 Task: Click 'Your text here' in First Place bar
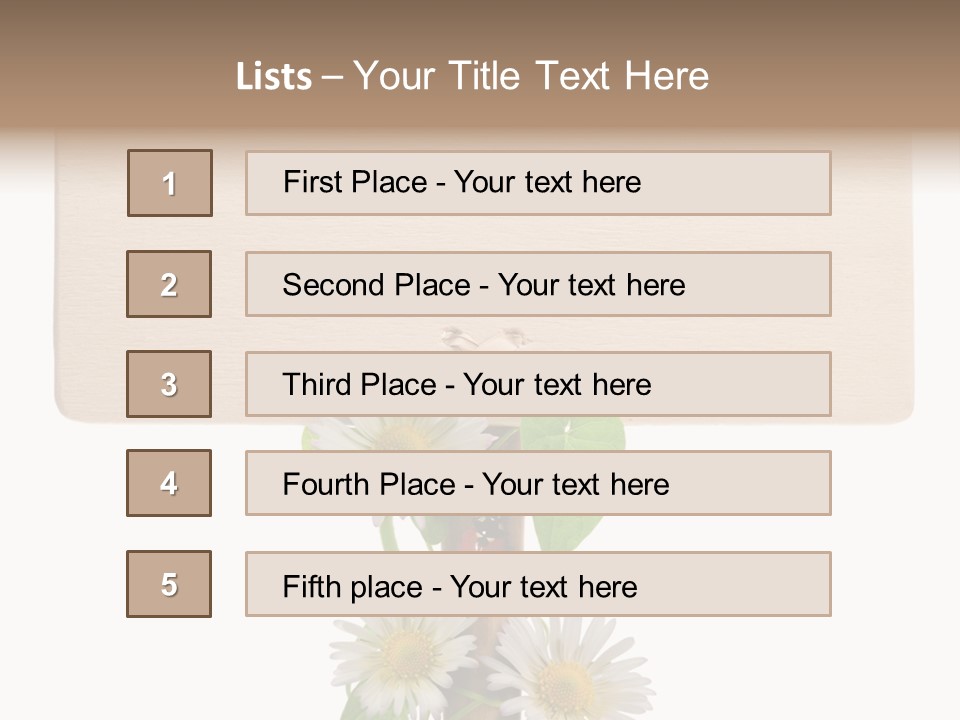coord(547,182)
